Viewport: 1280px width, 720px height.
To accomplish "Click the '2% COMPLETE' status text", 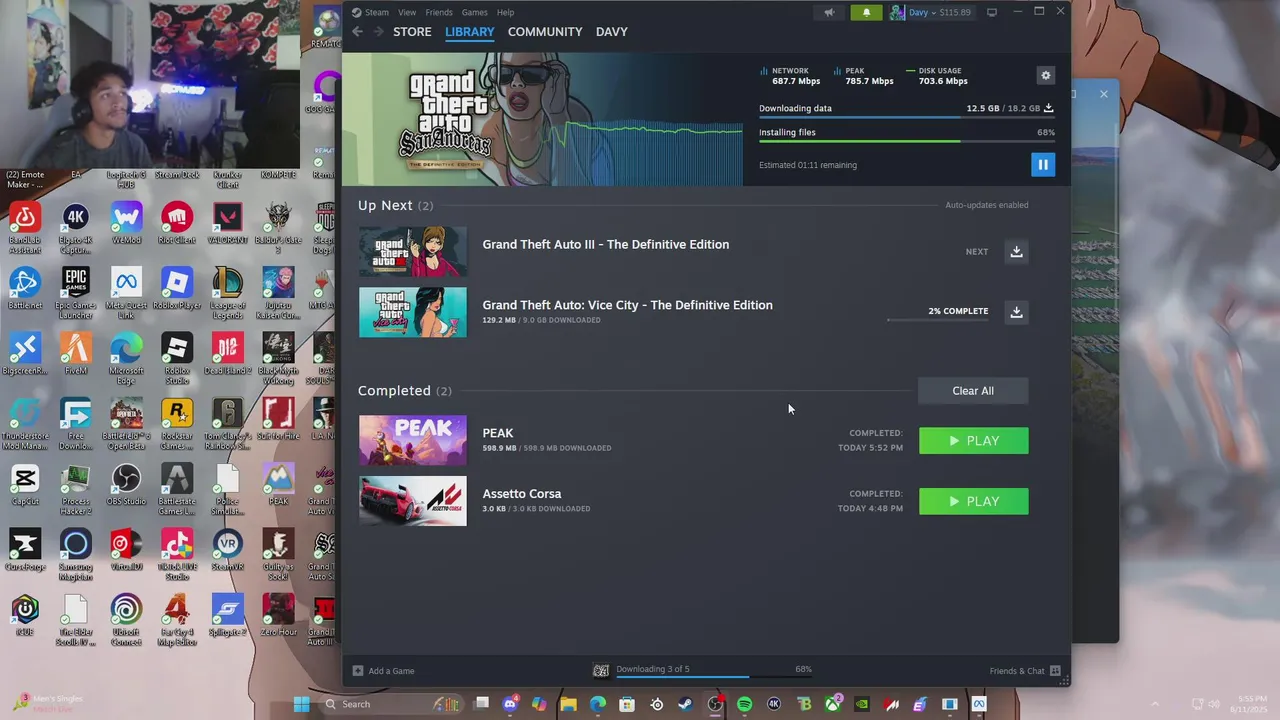I will [x=958, y=311].
